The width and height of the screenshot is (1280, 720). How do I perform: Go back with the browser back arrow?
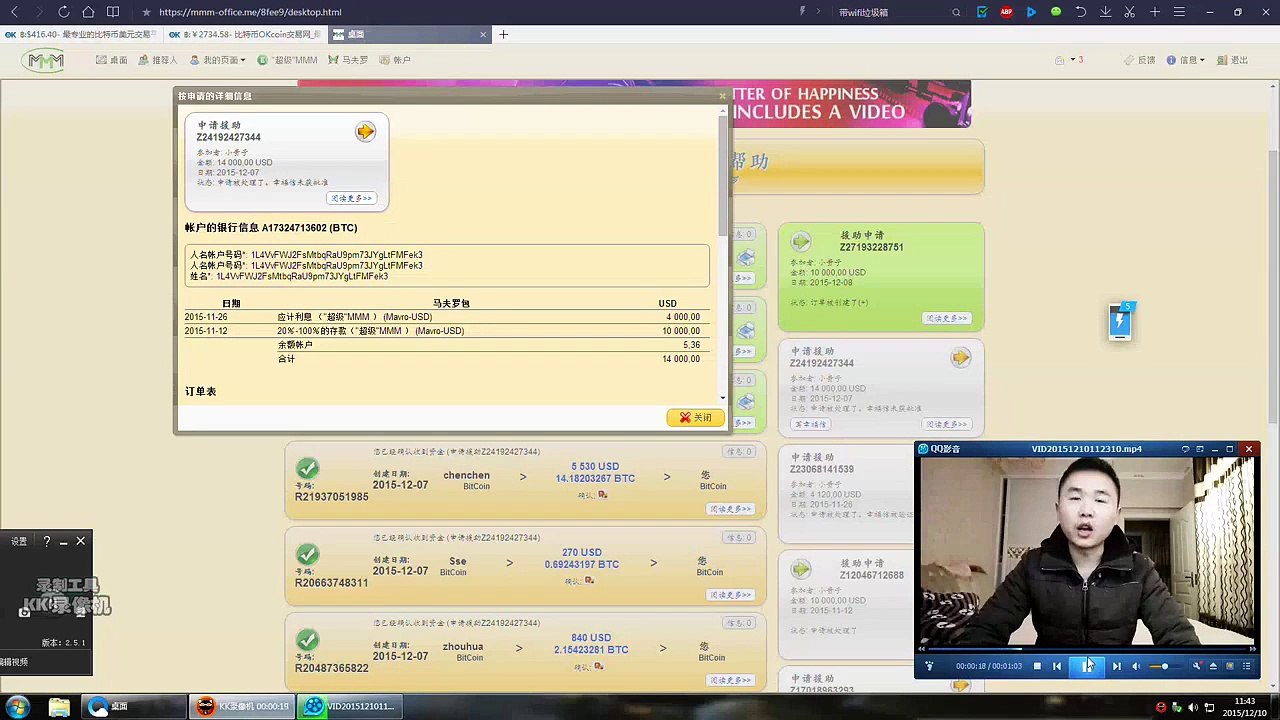coord(14,12)
